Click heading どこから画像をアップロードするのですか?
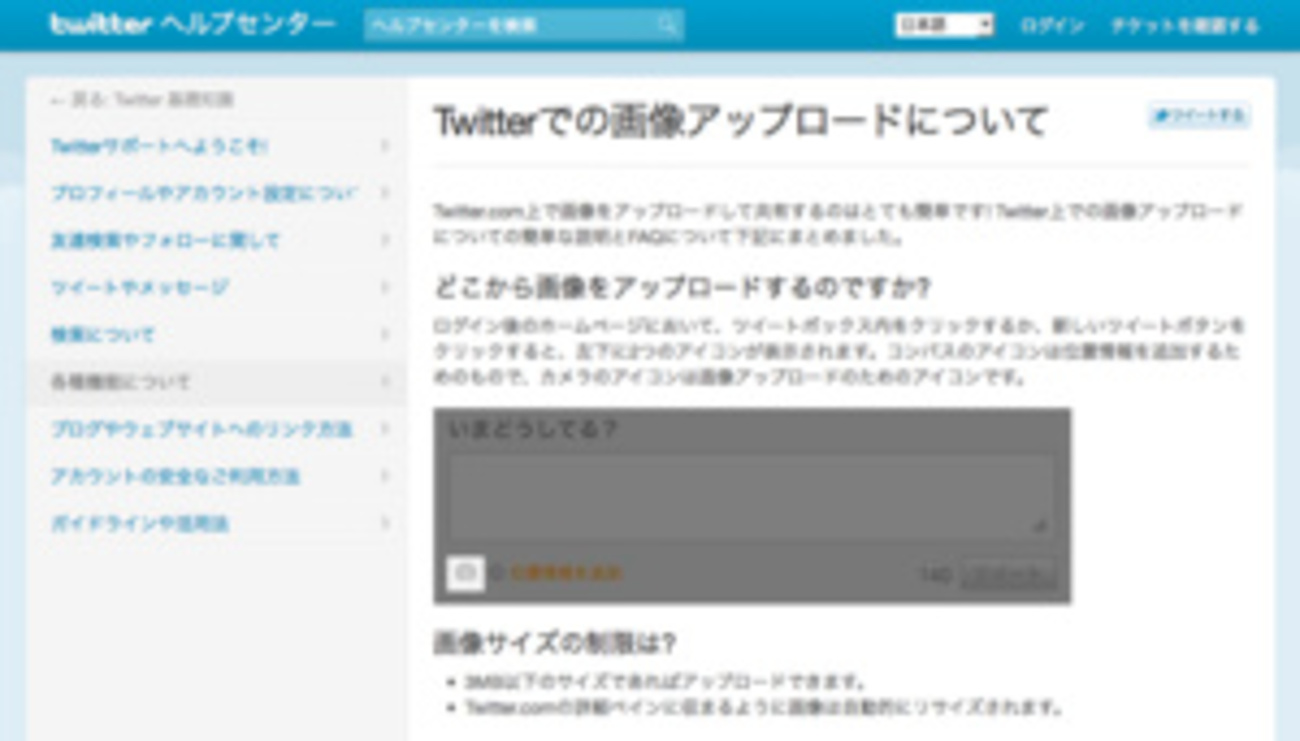 coord(682,288)
